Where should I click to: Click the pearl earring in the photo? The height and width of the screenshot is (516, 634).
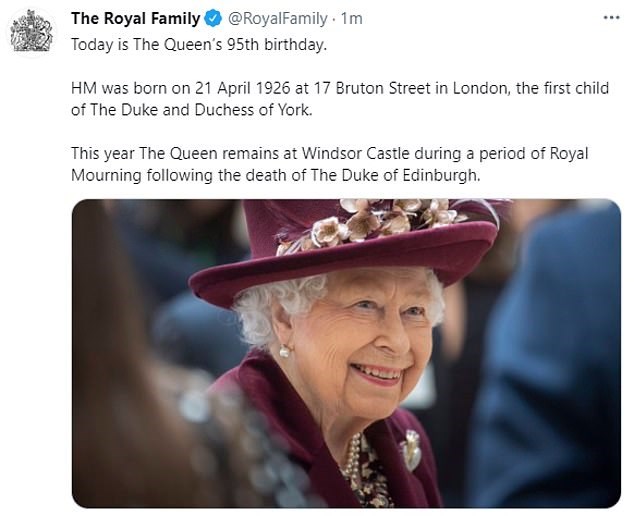tap(285, 351)
